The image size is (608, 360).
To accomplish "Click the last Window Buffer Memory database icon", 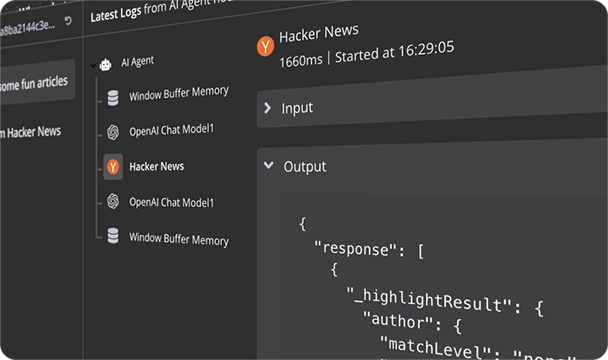I will [x=113, y=235].
